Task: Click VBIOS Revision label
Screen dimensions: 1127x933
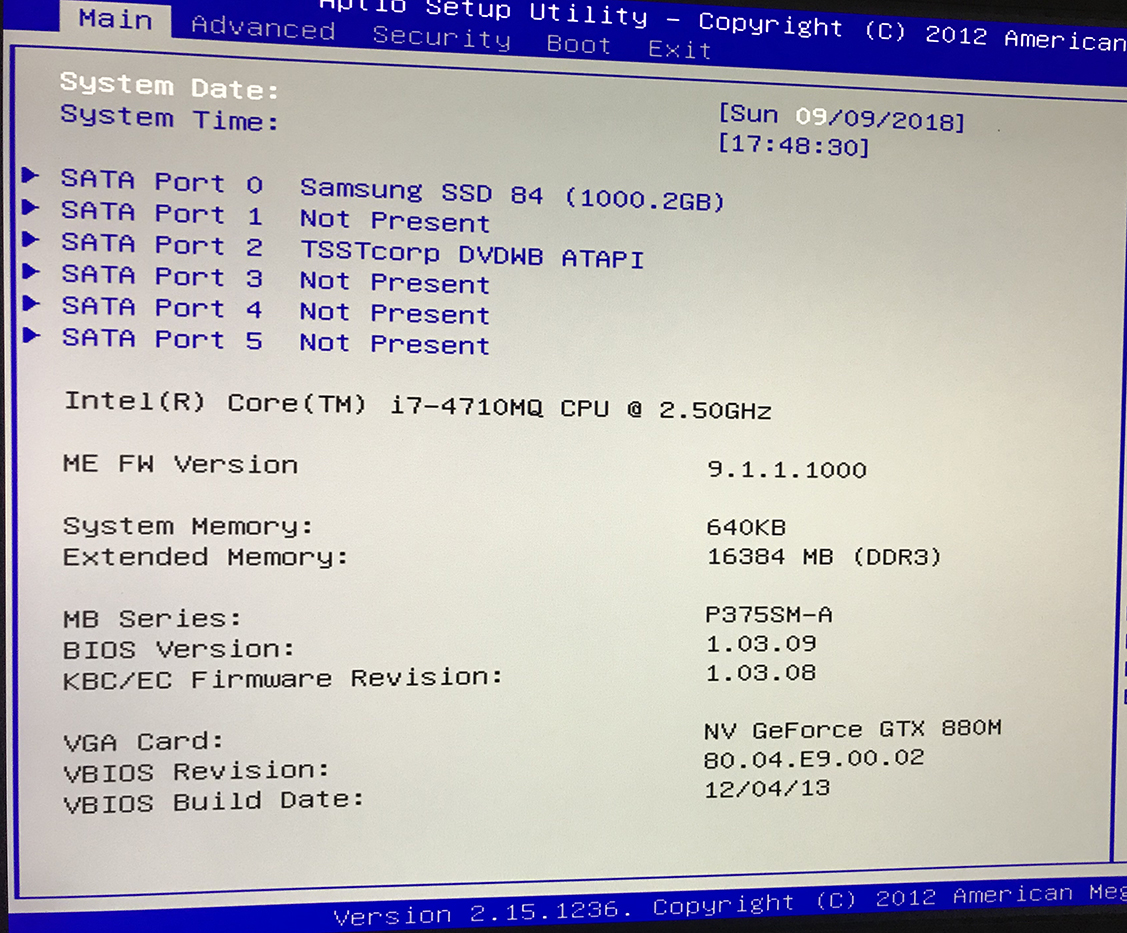Action: (196, 772)
